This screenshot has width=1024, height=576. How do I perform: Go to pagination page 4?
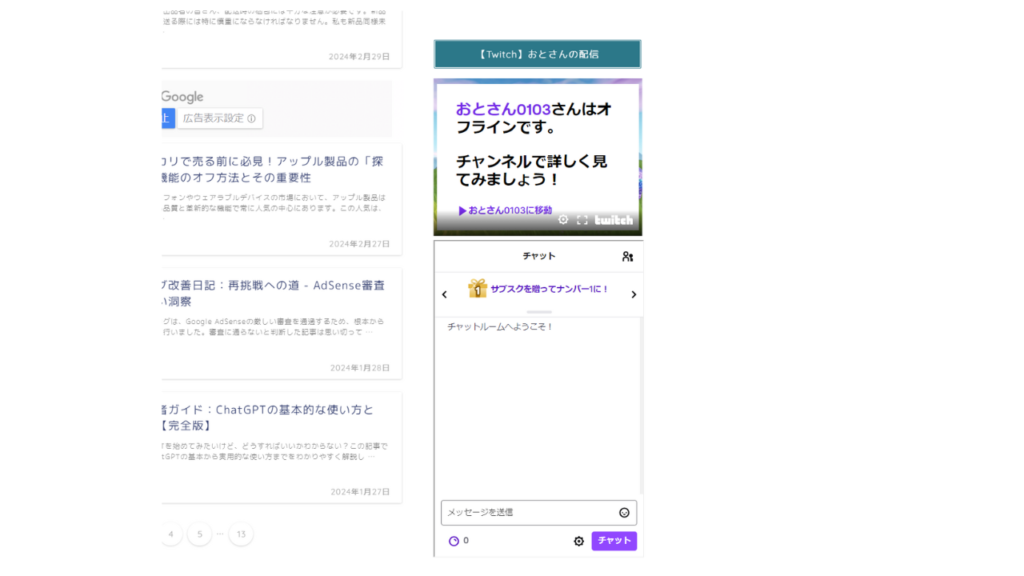coord(171,534)
